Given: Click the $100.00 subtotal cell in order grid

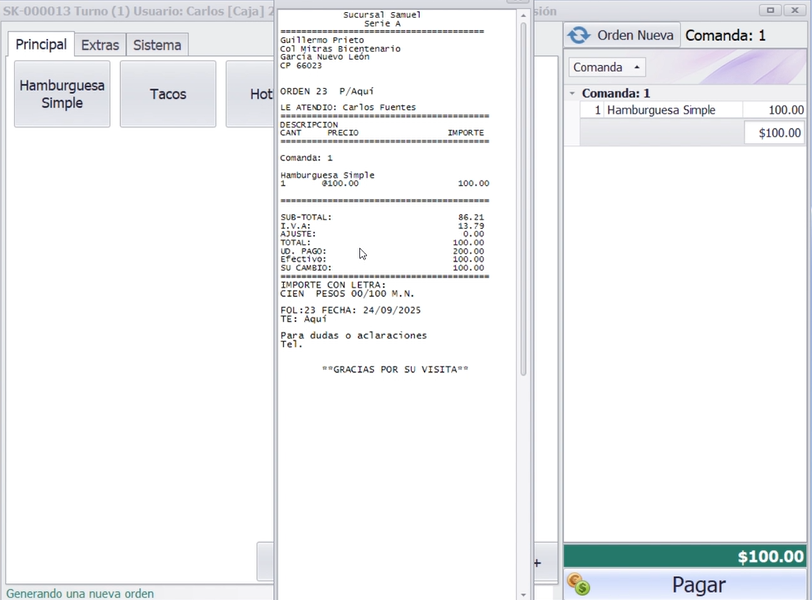Looking at the screenshot, I should [774, 133].
